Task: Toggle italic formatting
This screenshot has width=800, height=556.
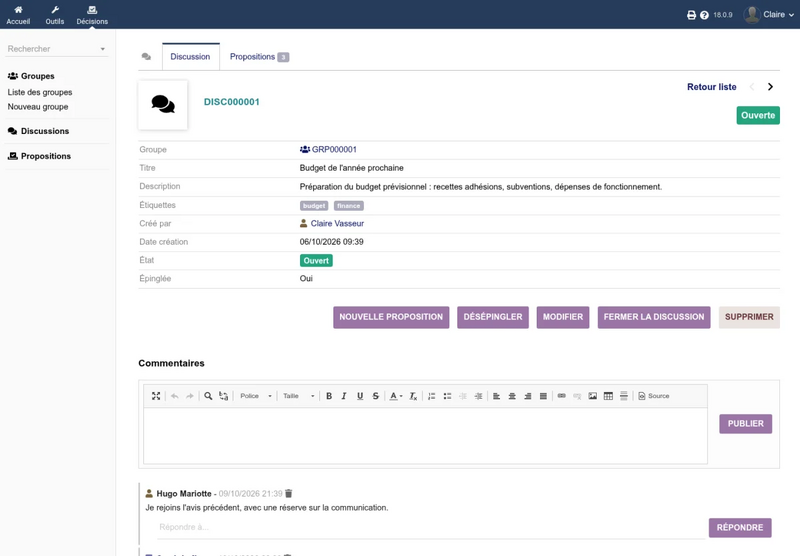Action: pyautogui.click(x=344, y=396)
